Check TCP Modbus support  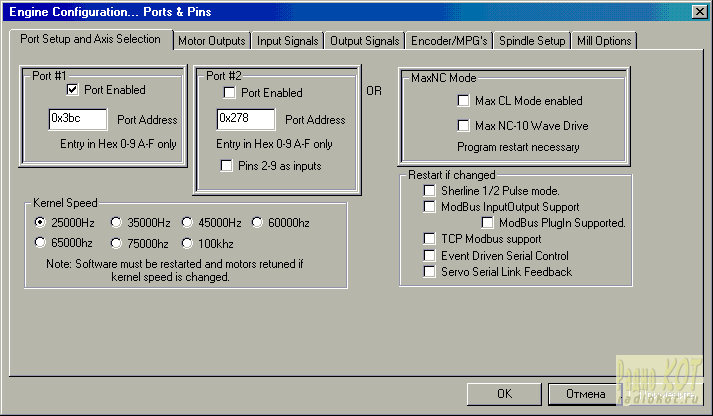point(429,240)
